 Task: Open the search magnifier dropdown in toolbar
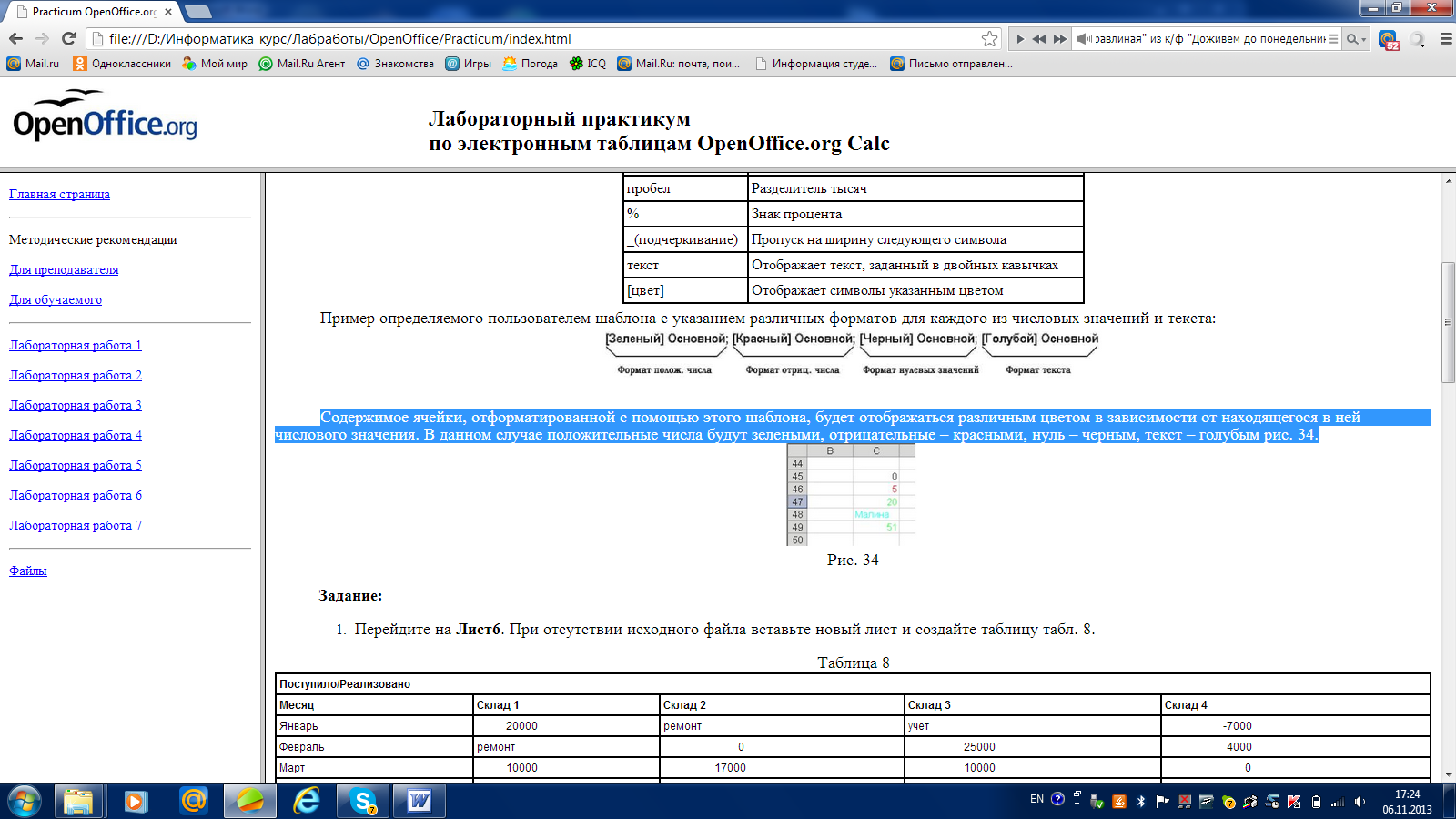[x=1356, y=39]
